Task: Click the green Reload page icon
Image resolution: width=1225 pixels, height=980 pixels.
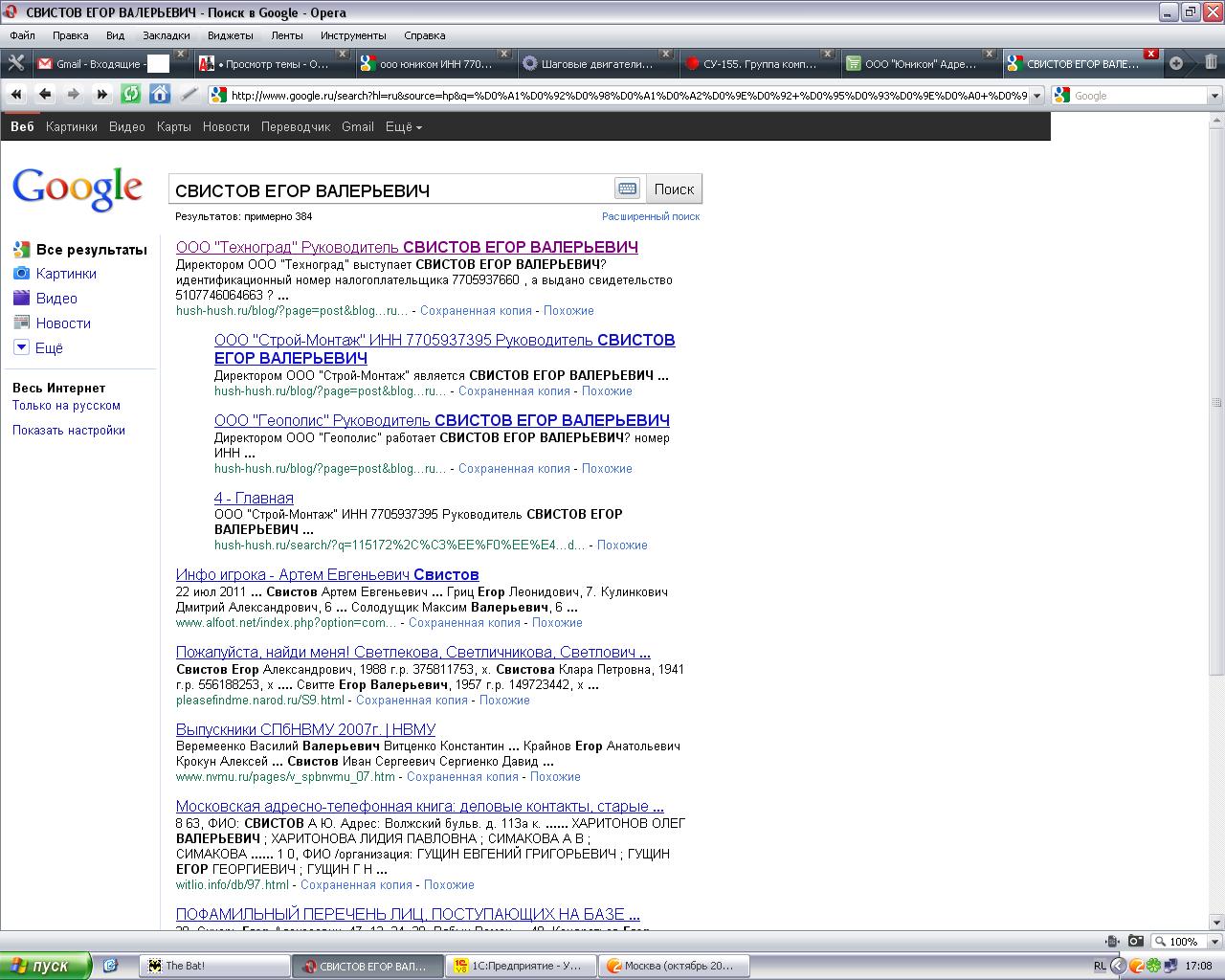Action: click(130, 94)
